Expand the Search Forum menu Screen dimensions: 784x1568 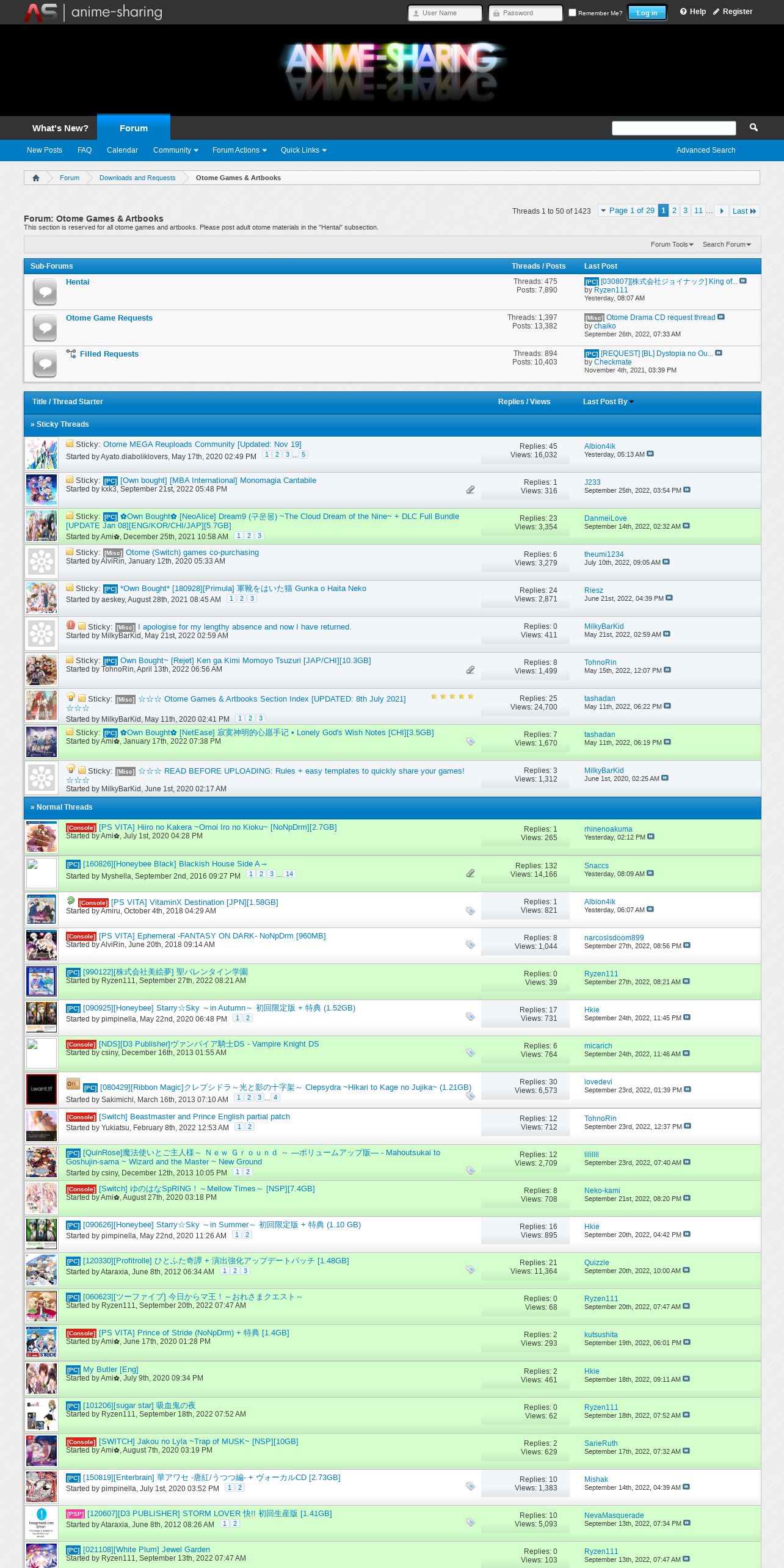tap(727, 244)
